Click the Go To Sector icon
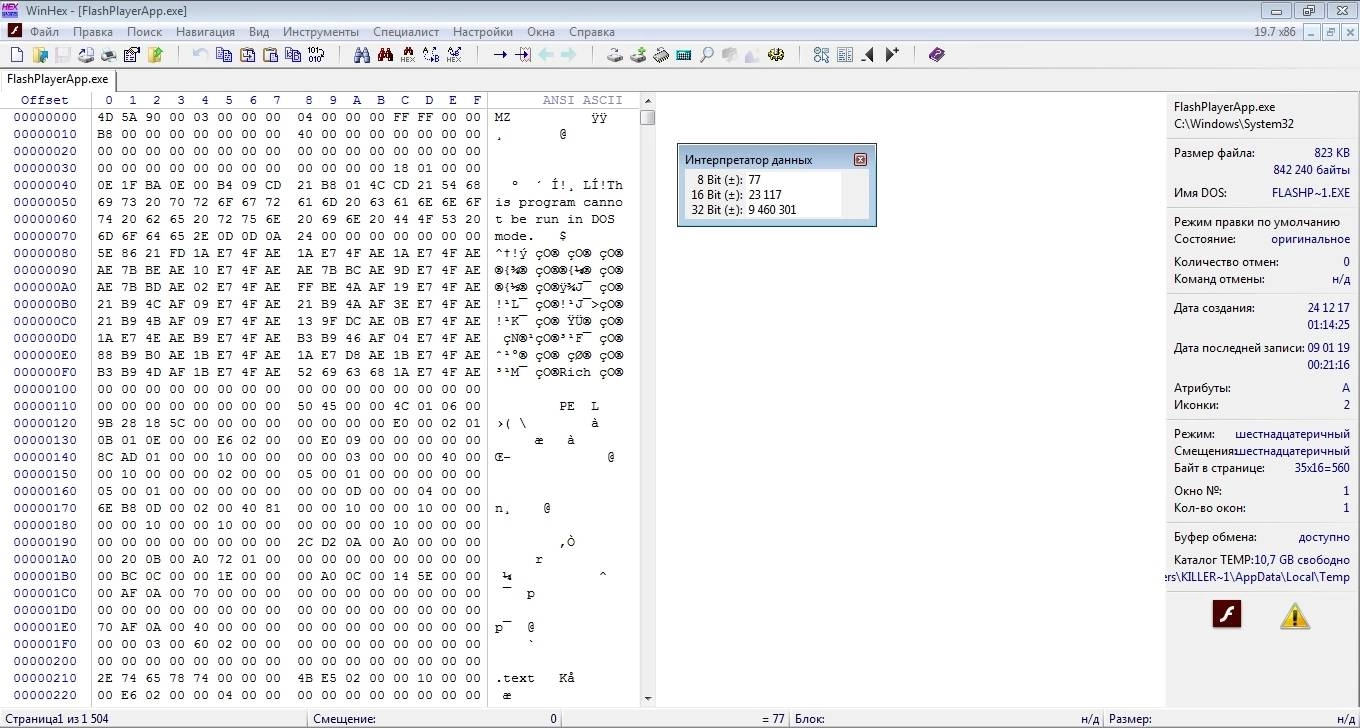This screenshot has height=728, width=1360. [x=523, y=55]
